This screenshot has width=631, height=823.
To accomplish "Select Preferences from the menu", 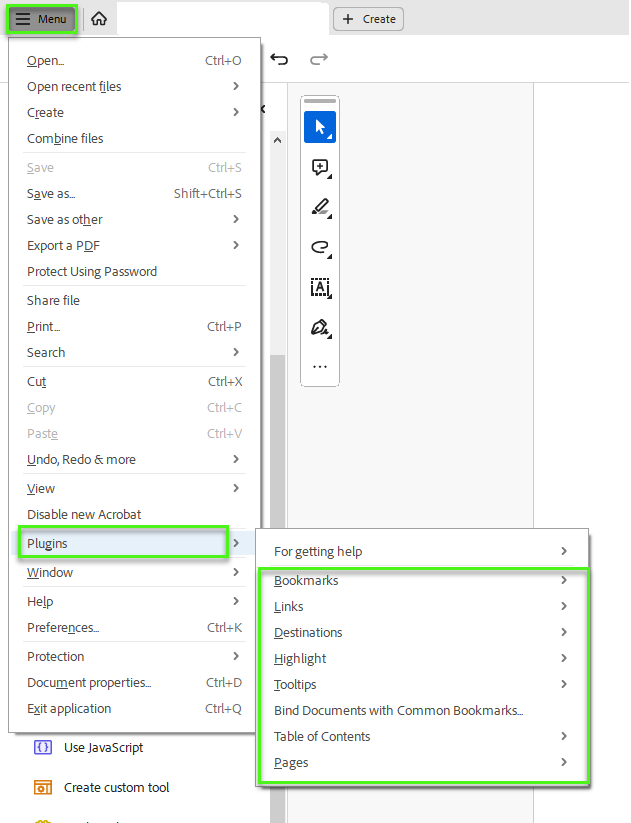I will point(60,629).
